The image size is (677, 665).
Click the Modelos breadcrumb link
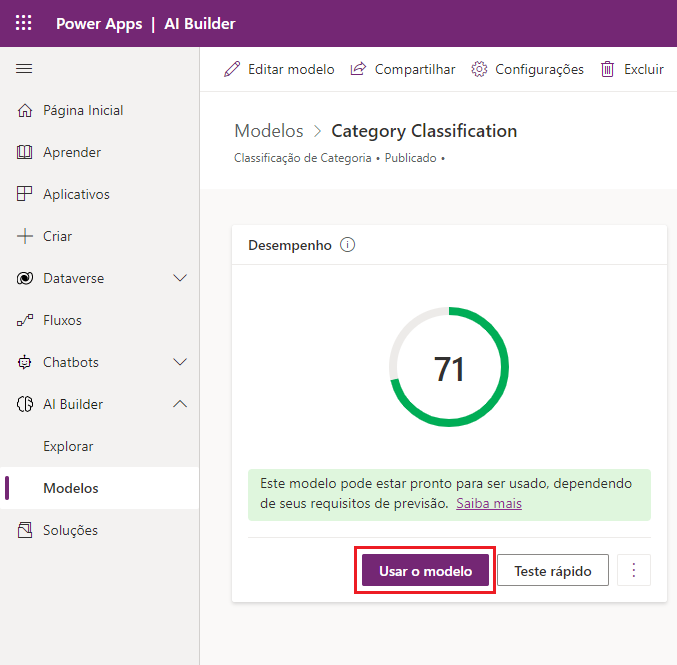[x=268, y=131]
